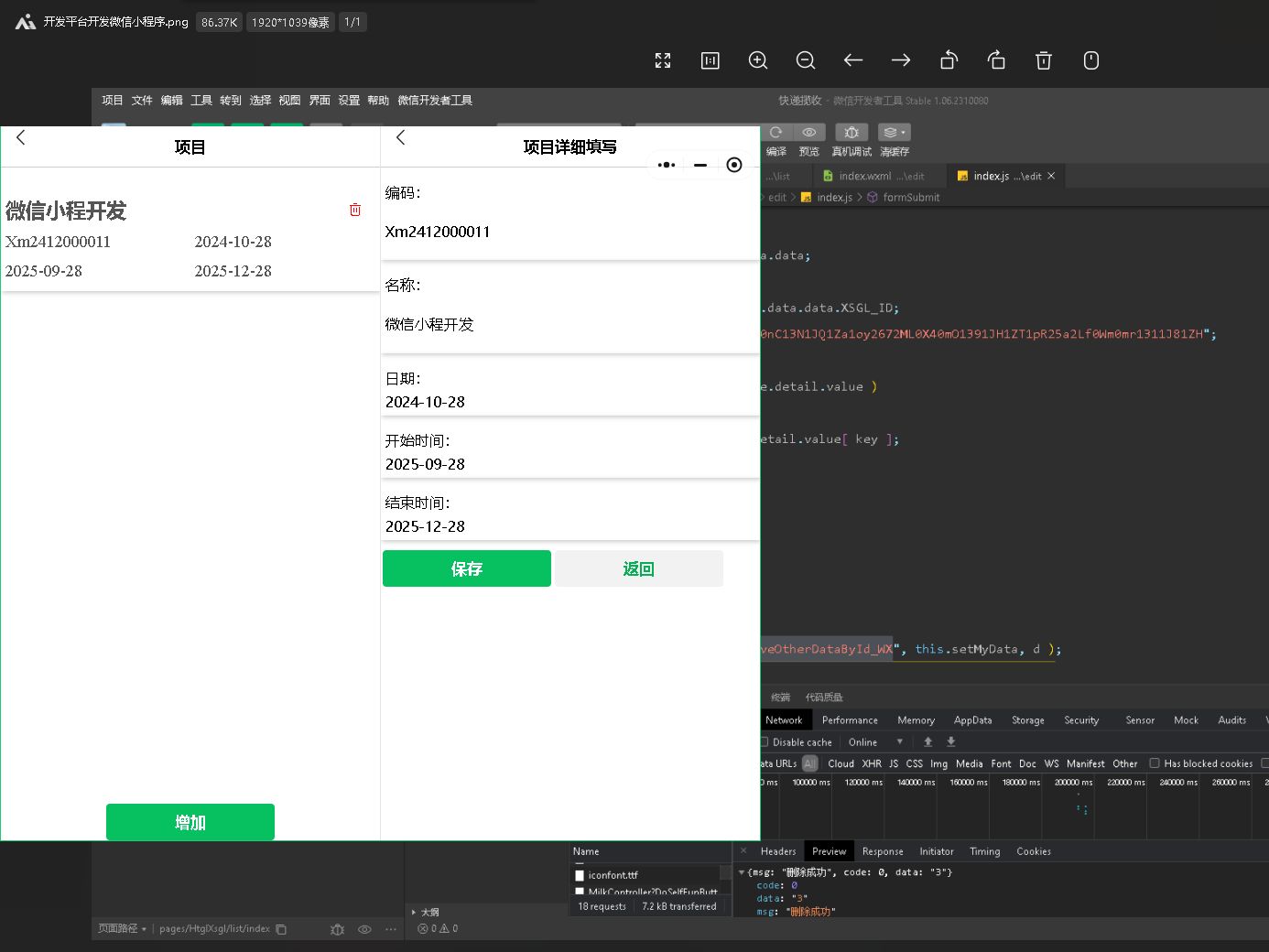Screen dimensions: 1269x952
Task: Select the iconfont.ttf request row
Action: (645, 875)
